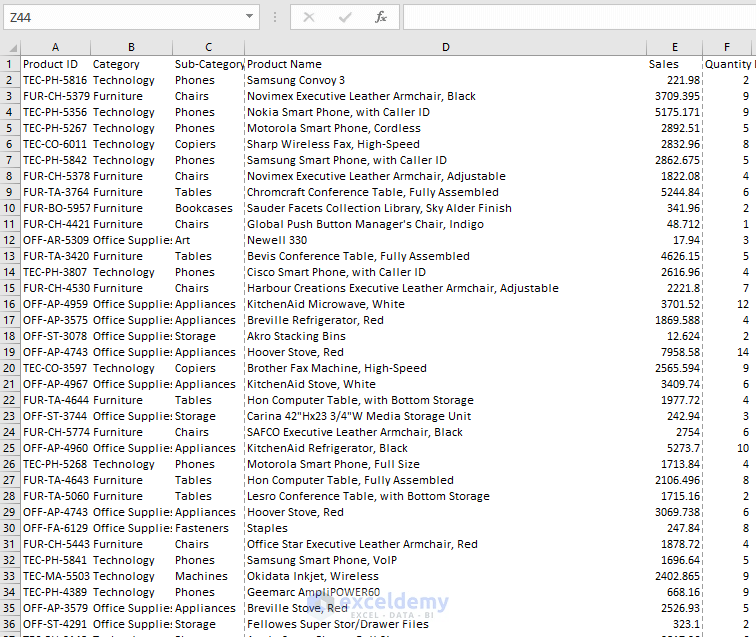
Task: Select row 1 header
Action: [x=10, y=64]
